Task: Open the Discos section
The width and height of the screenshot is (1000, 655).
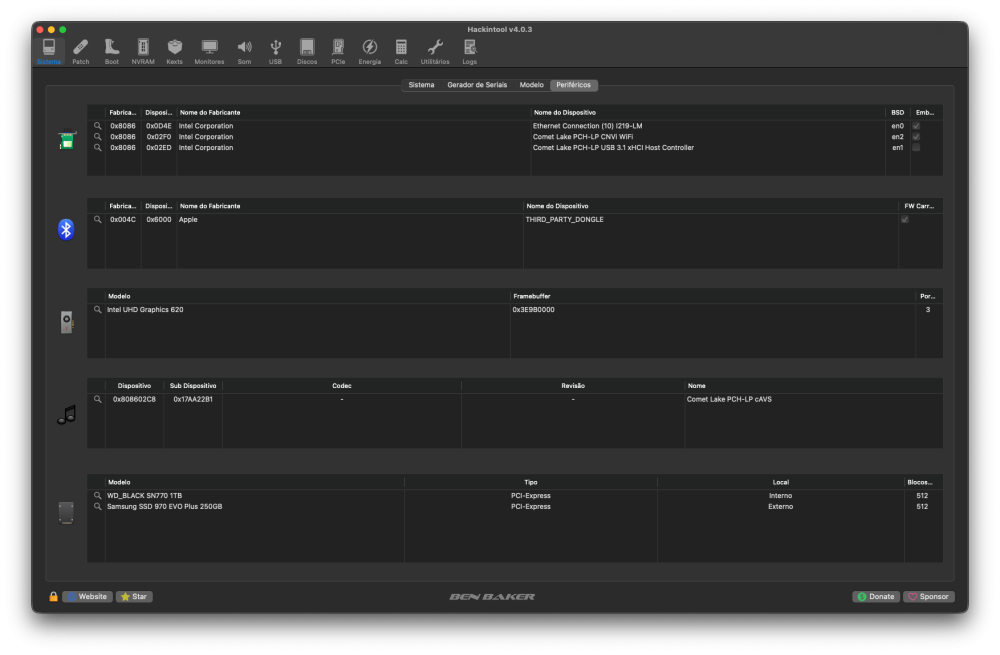Action: point(307,52)
